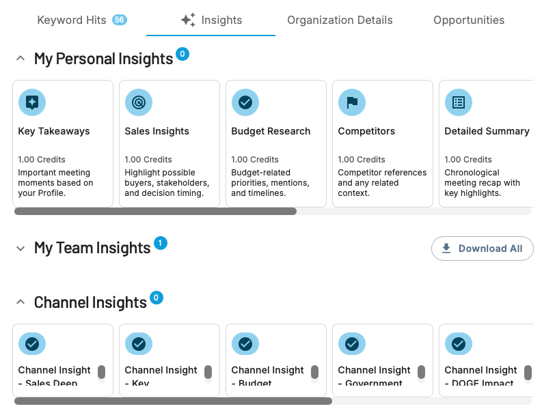Click the scroll handle in Channel Insight Sales card
Viewport: 542px width, 413px height.
click(101, 372)
